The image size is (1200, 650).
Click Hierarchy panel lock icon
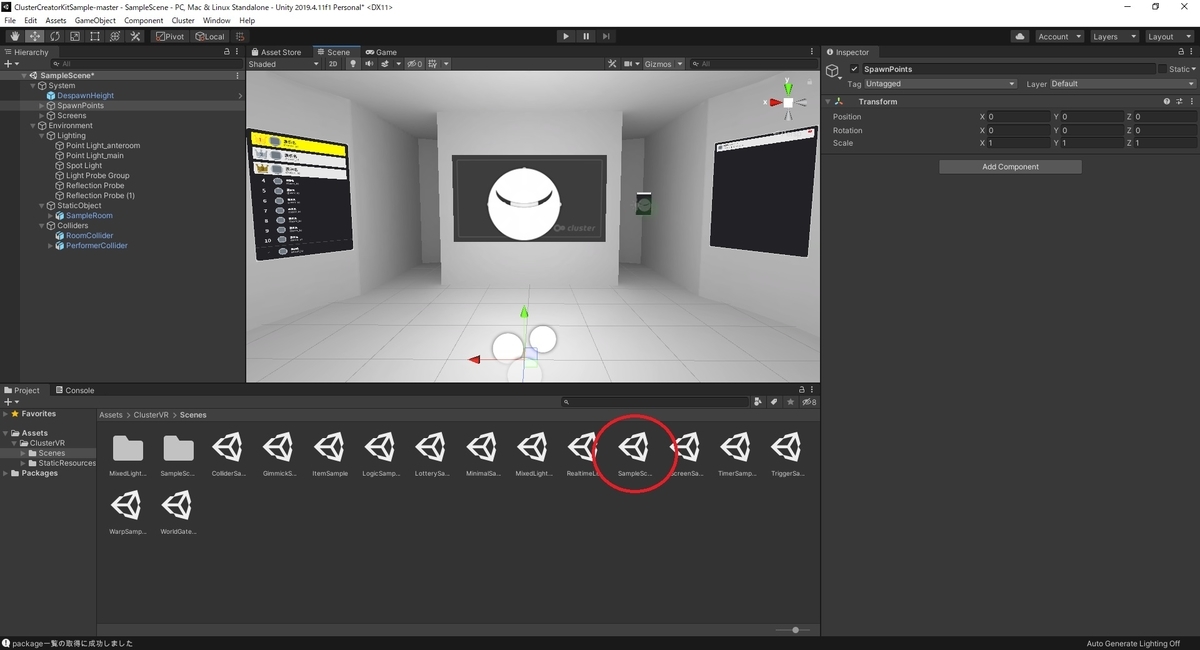click(x=227, y=52)
